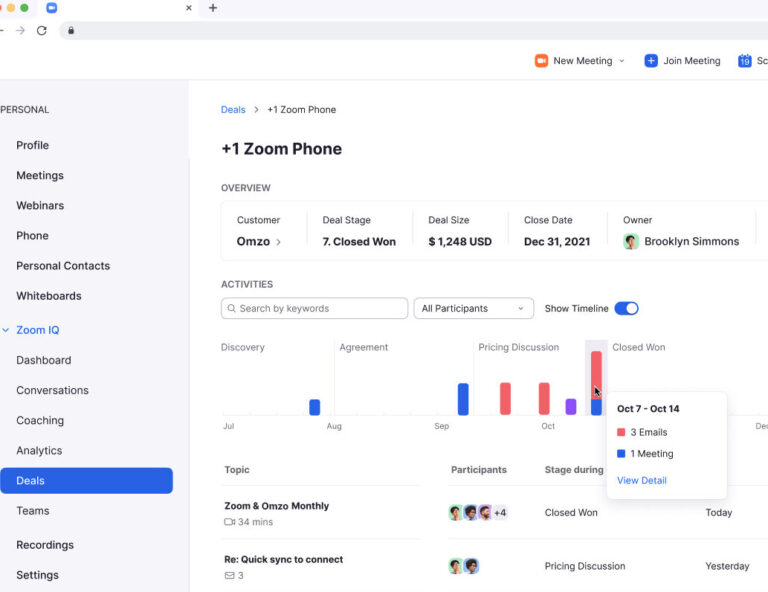Image resolution: width=768 pixels, height=592 pixels.
Task: Open Settings in the sidebar
Action: click(x=37, y=575)
